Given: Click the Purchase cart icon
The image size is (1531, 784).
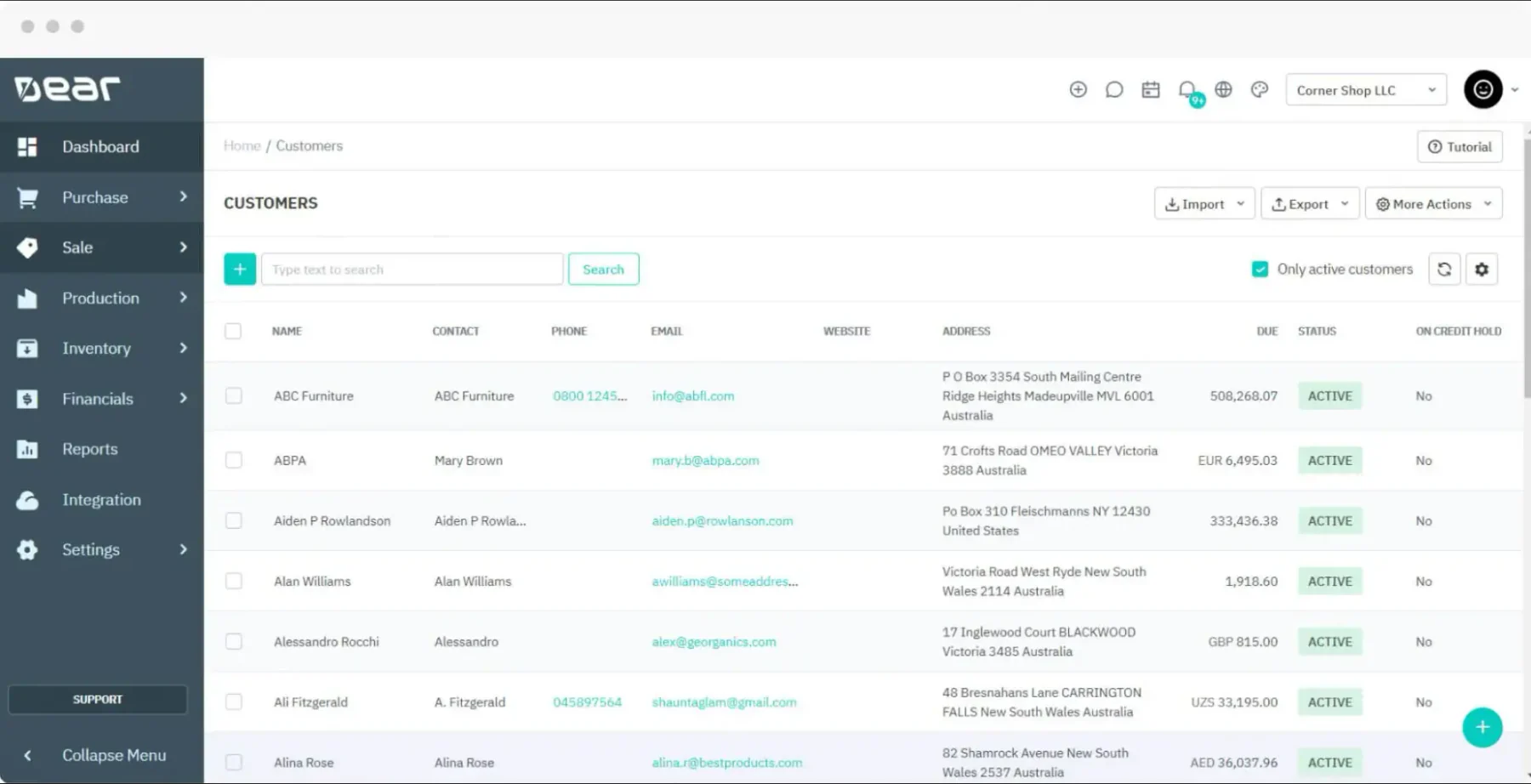Looking at the screenshot, I should pos(27,197).
